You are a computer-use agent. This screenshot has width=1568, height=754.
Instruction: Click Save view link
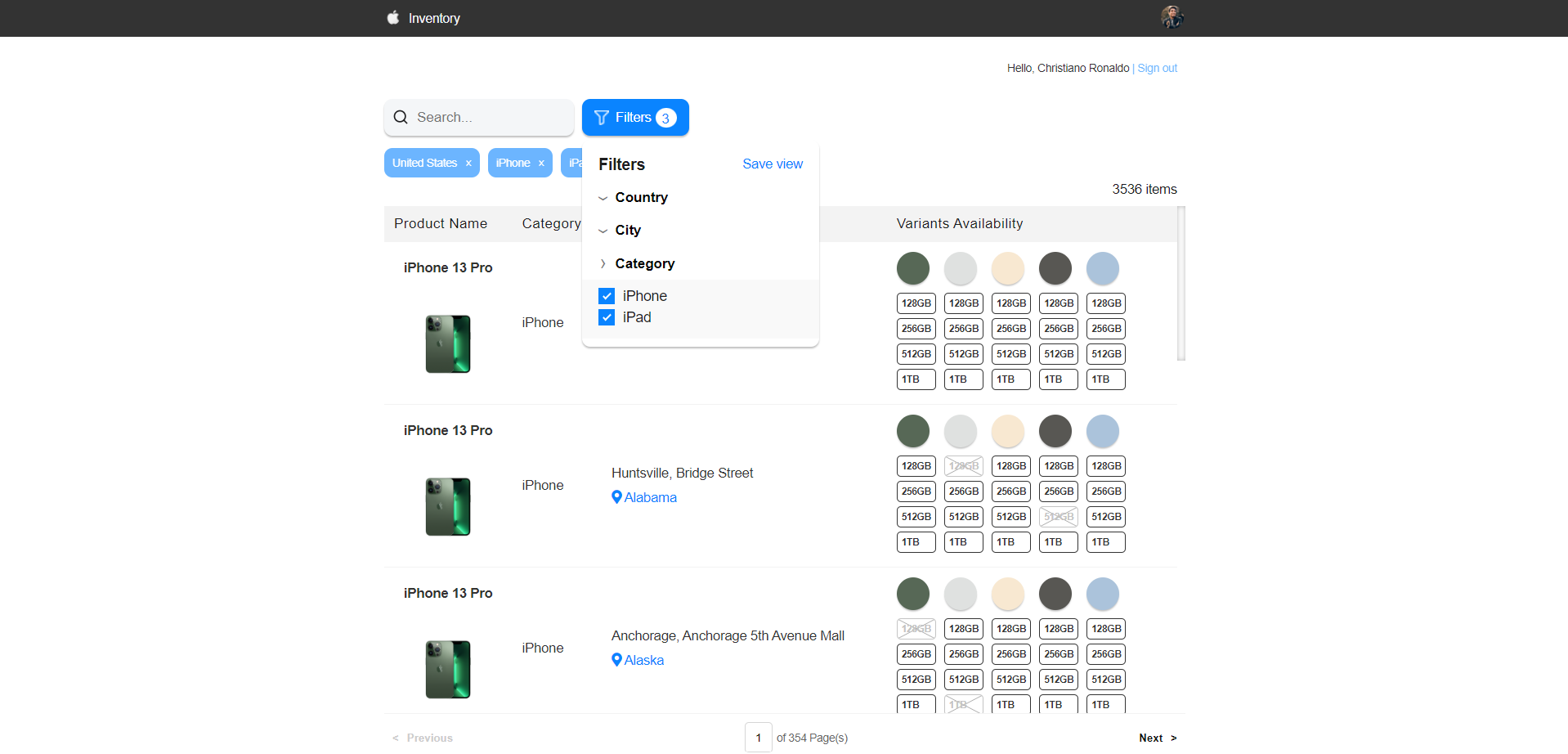773,164
